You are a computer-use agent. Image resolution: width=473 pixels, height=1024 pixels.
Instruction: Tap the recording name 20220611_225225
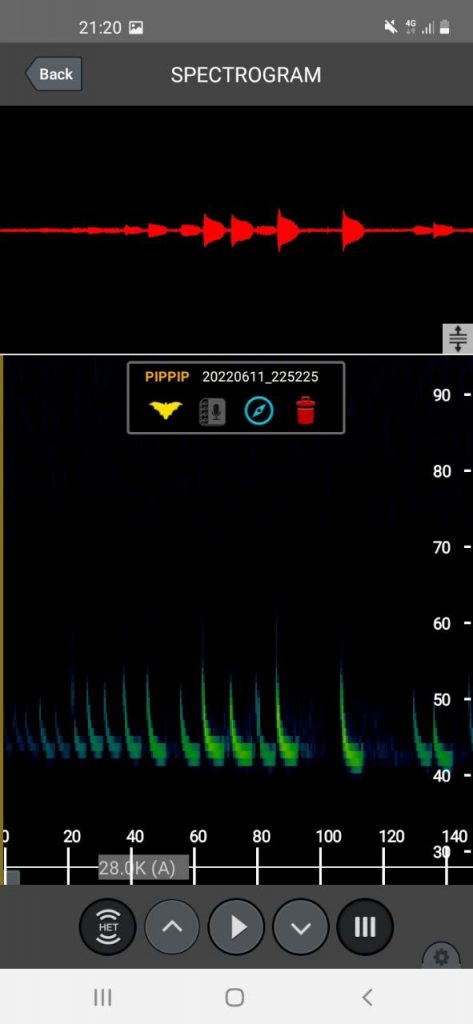coord(260,377)
